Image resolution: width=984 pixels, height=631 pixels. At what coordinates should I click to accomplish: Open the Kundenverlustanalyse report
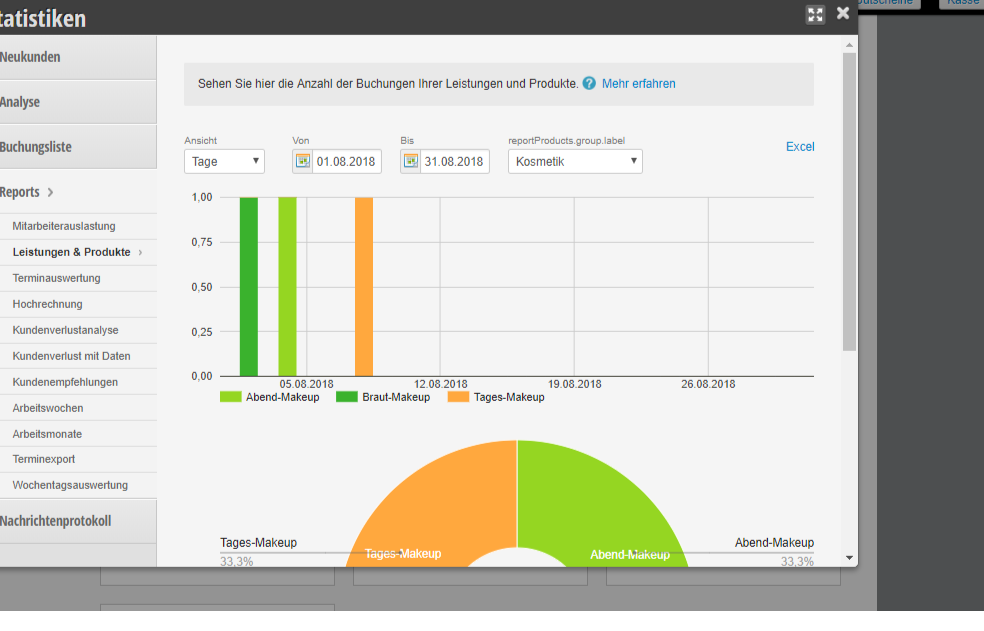66,330
